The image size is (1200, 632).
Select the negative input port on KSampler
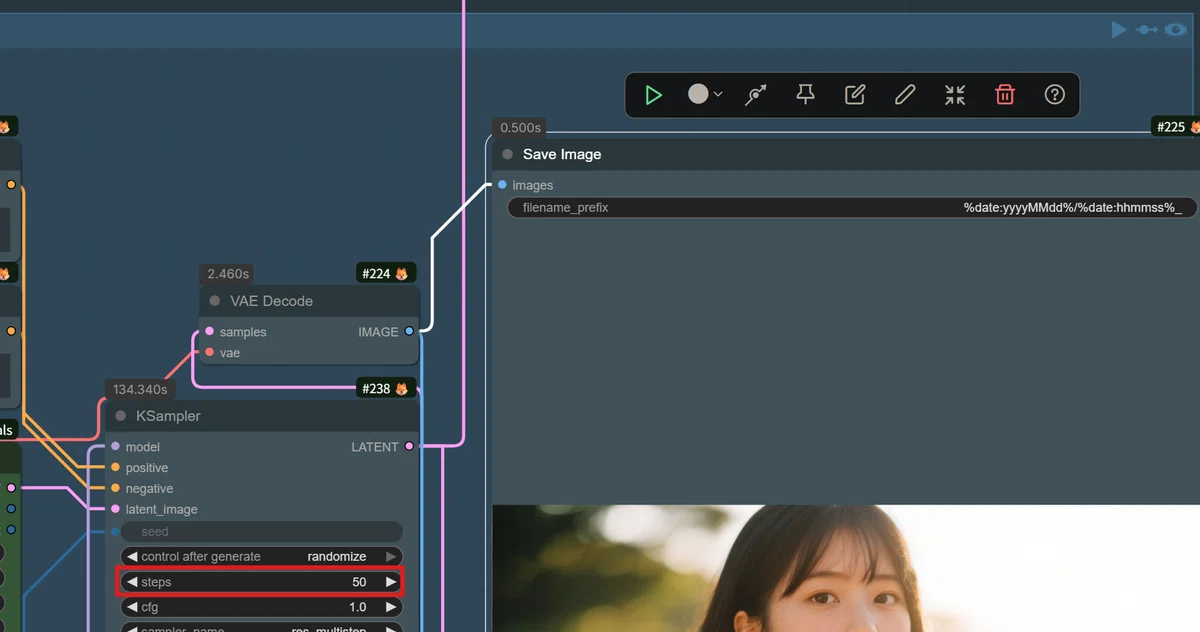point(115,489)
